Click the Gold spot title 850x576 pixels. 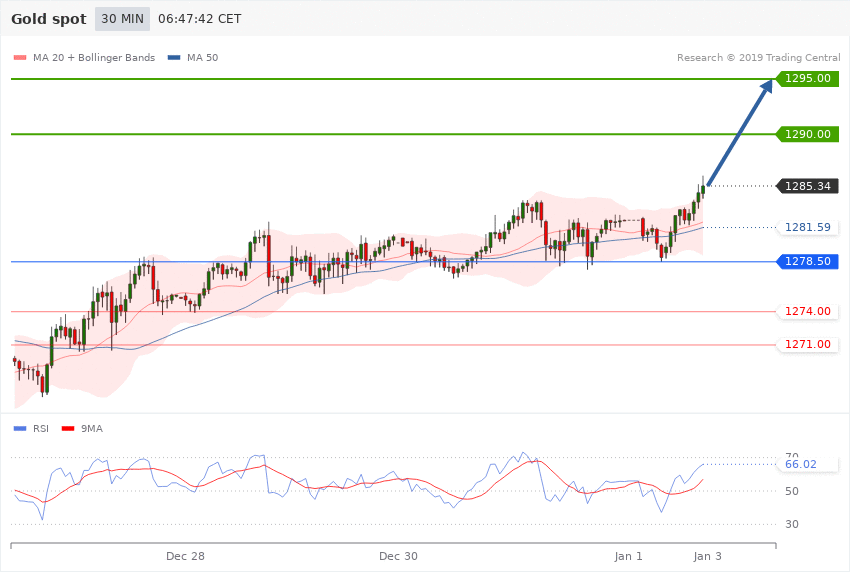tap(49, 19)
